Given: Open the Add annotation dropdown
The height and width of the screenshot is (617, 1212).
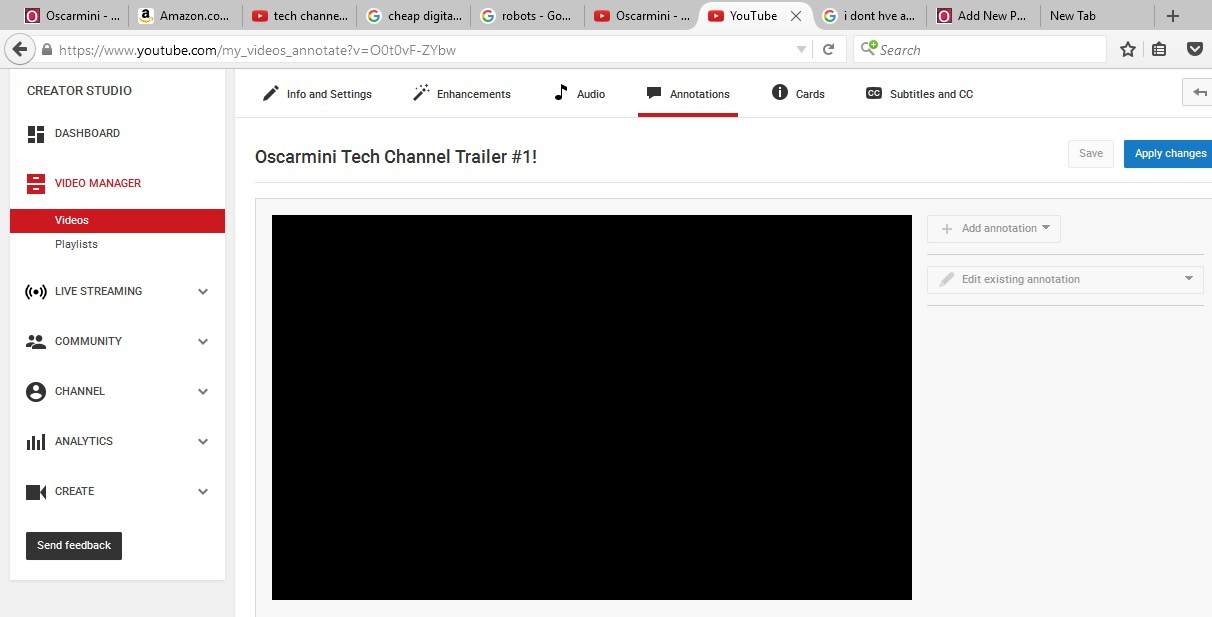Looking at the screenshot, I should coord(994,229).
